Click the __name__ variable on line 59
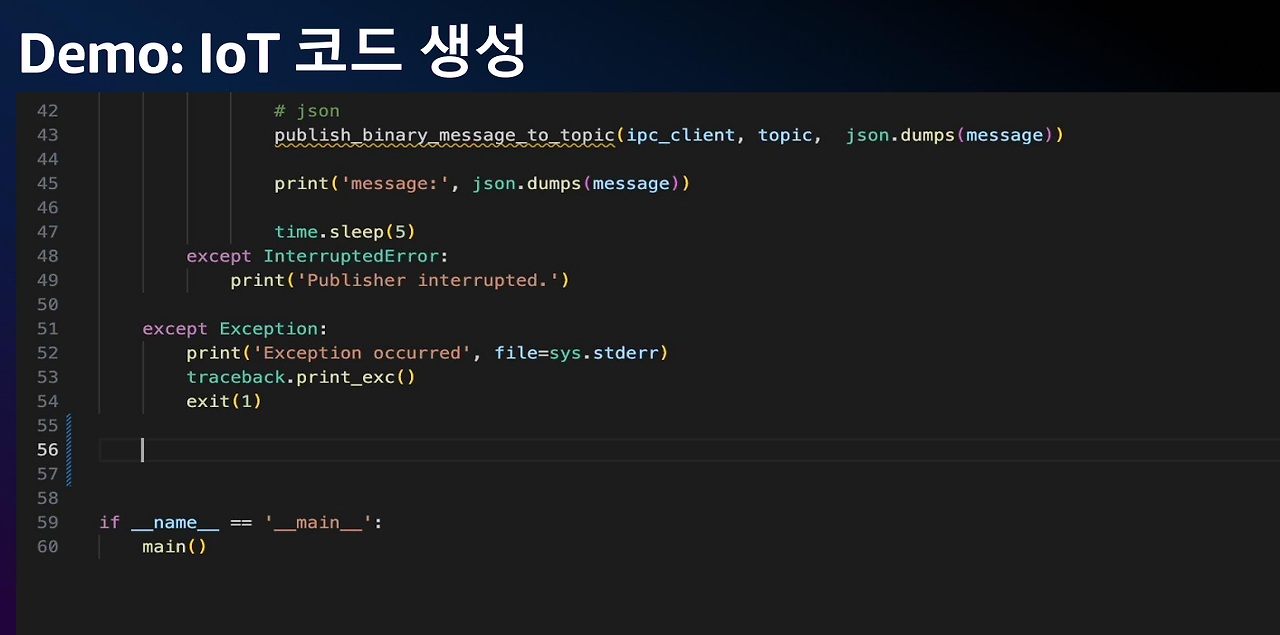Viewport: 1280px width, 635px height. coord(175,523)
